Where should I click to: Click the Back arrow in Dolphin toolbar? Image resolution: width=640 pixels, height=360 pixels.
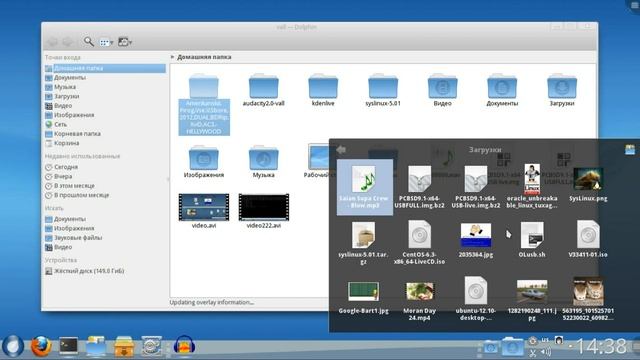coord(53,42)
